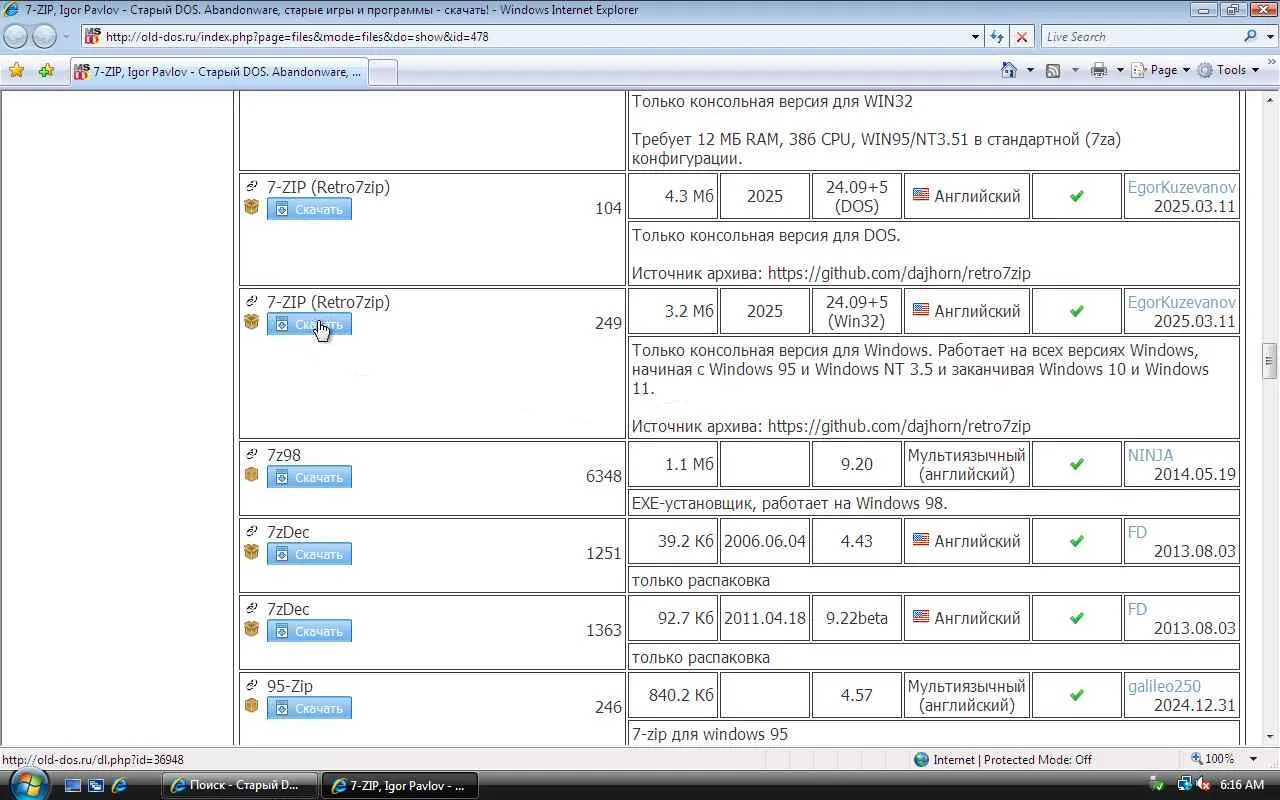Click the green checkmark in the 7z98 row
Viewport: 1280px width, 800px height.
click(1077, 465)
